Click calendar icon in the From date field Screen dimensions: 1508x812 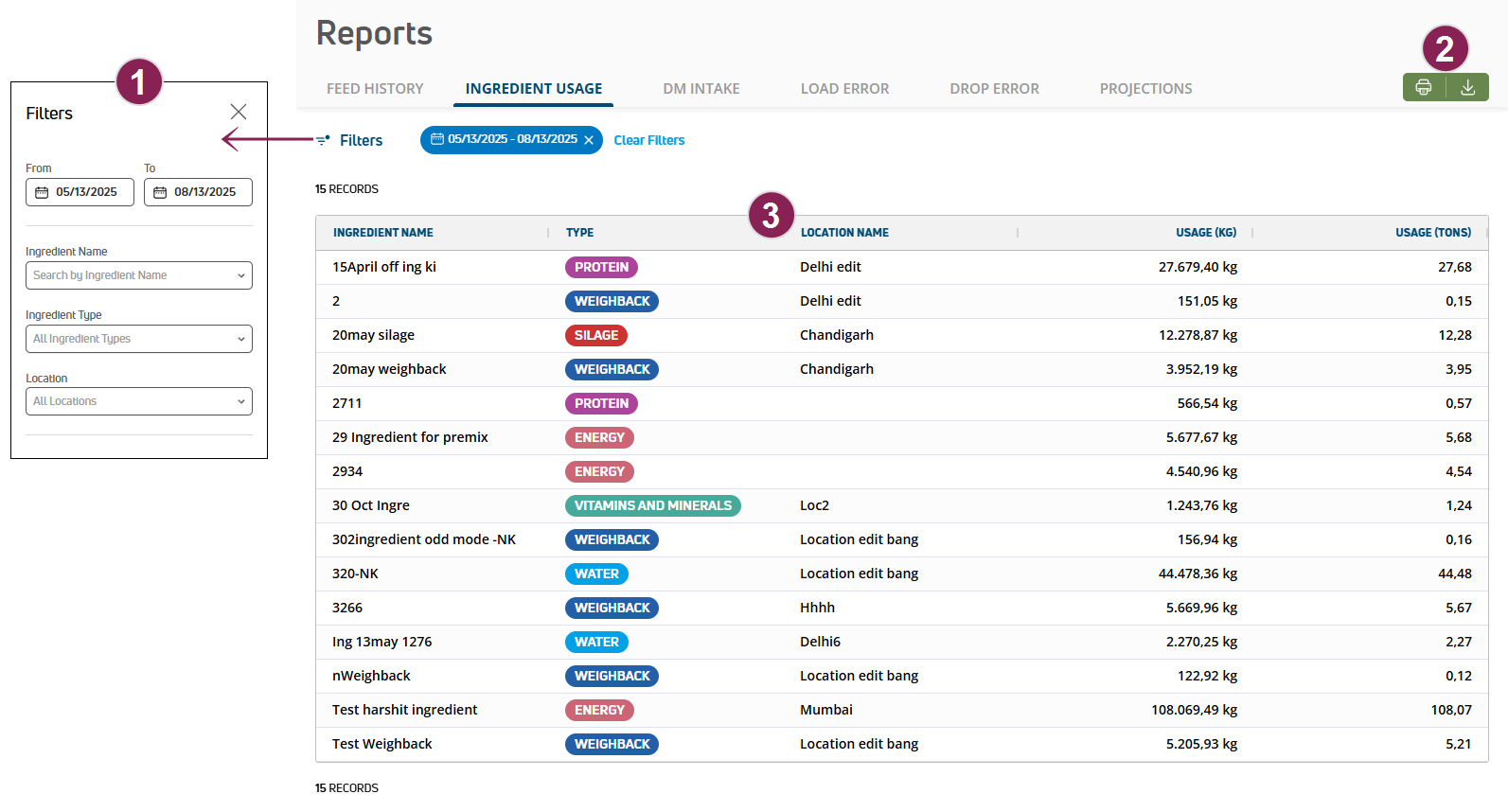coord(42,192)
